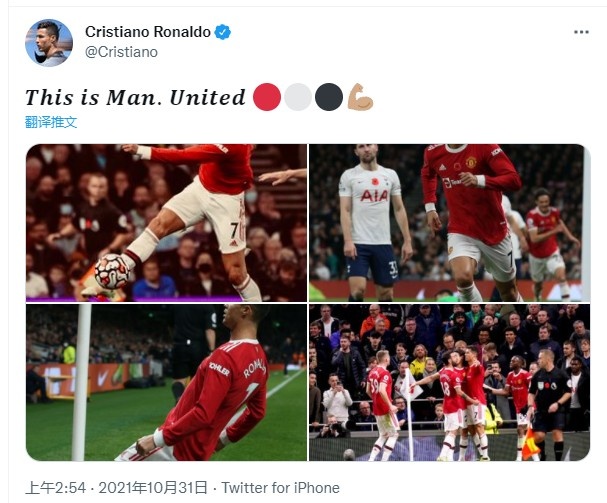Screen dimensions: 607x503
Task: Click the date 2021年10月31日
Action: tap(153, 488)
